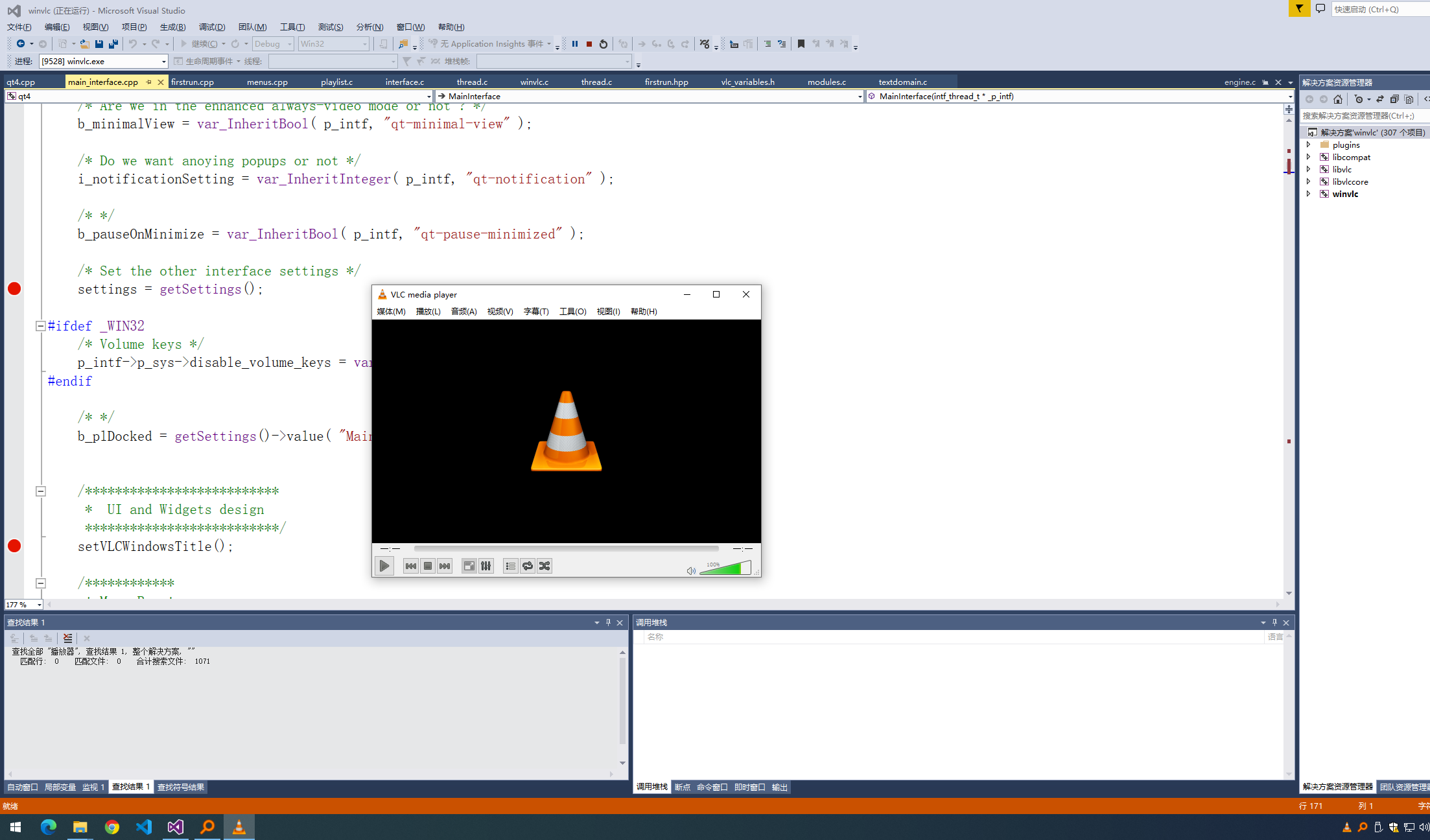Click the libvlc project in solution tree

1342,169
